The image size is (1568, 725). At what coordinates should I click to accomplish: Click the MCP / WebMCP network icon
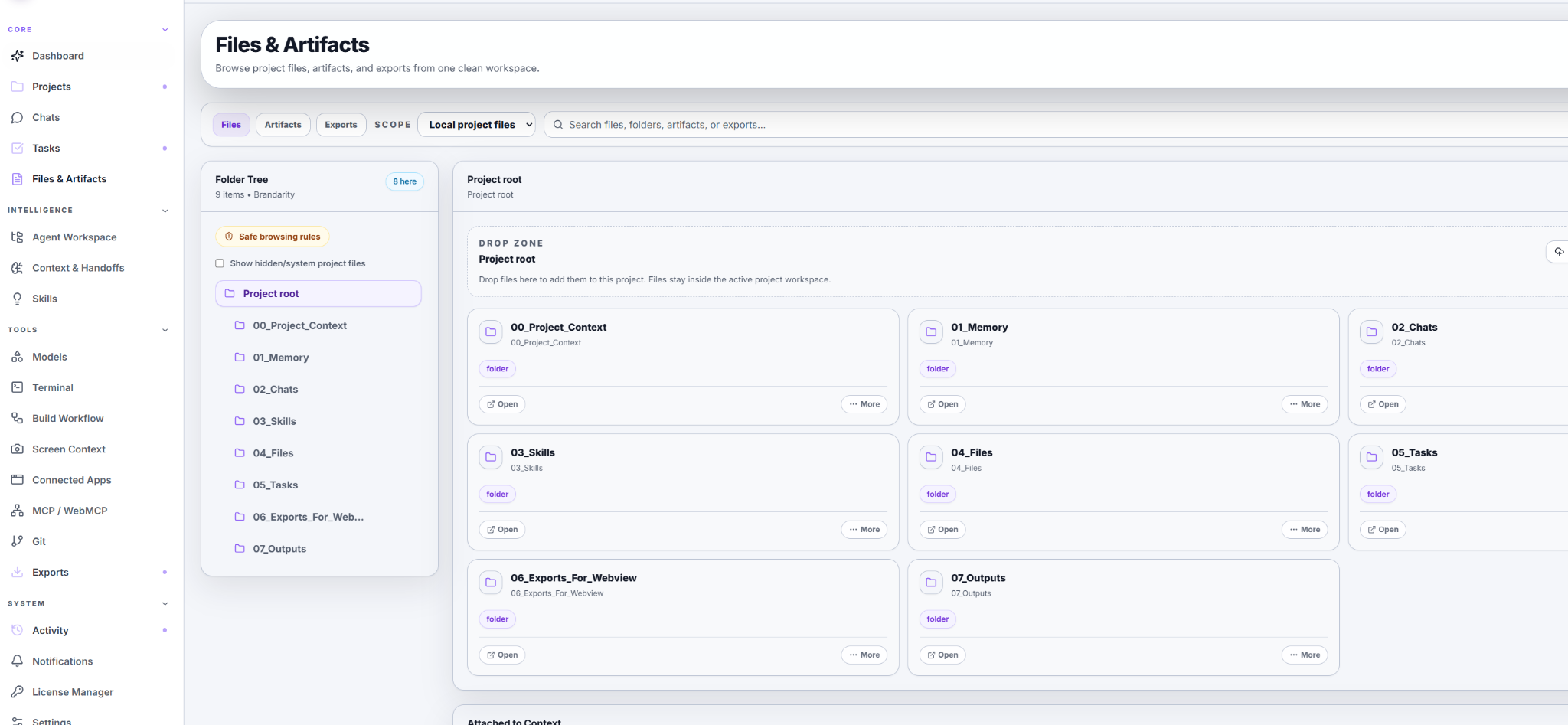click(x=18, y=511)
